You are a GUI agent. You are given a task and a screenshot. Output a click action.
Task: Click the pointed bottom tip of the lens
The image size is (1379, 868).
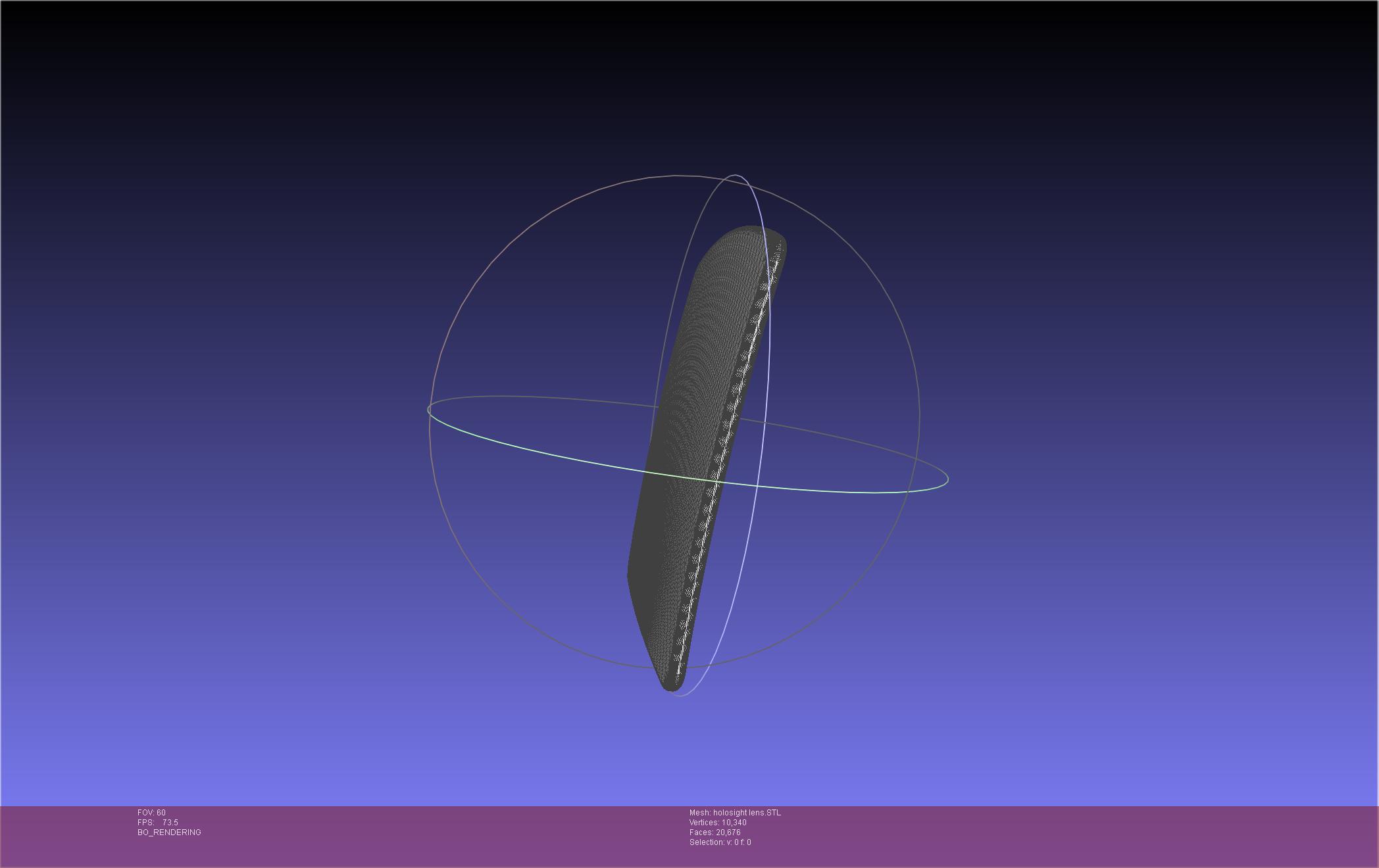pyautogui.click(x=670, y=686)
